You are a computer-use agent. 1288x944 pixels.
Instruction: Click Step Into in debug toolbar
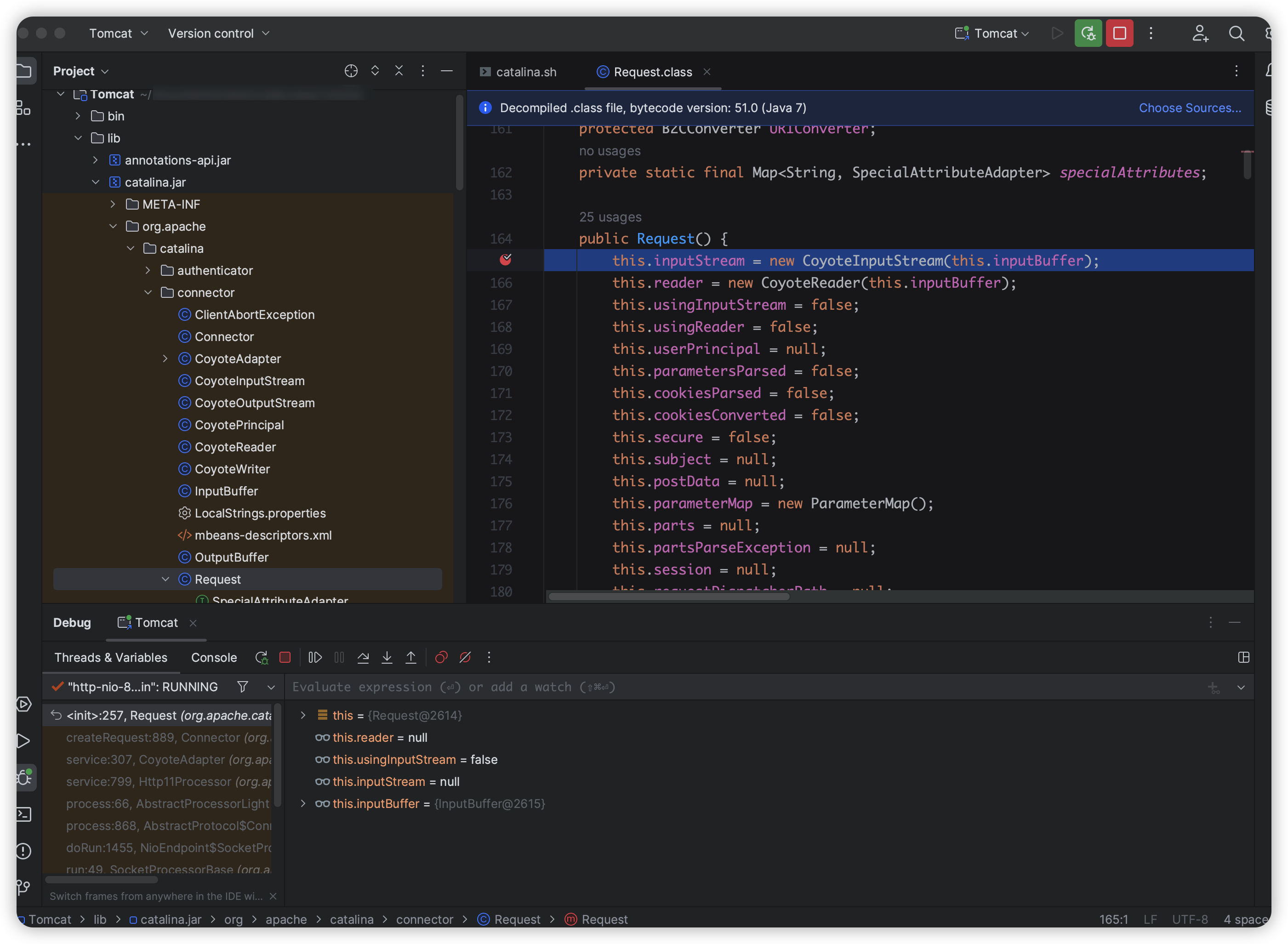[x=387, y=657]
